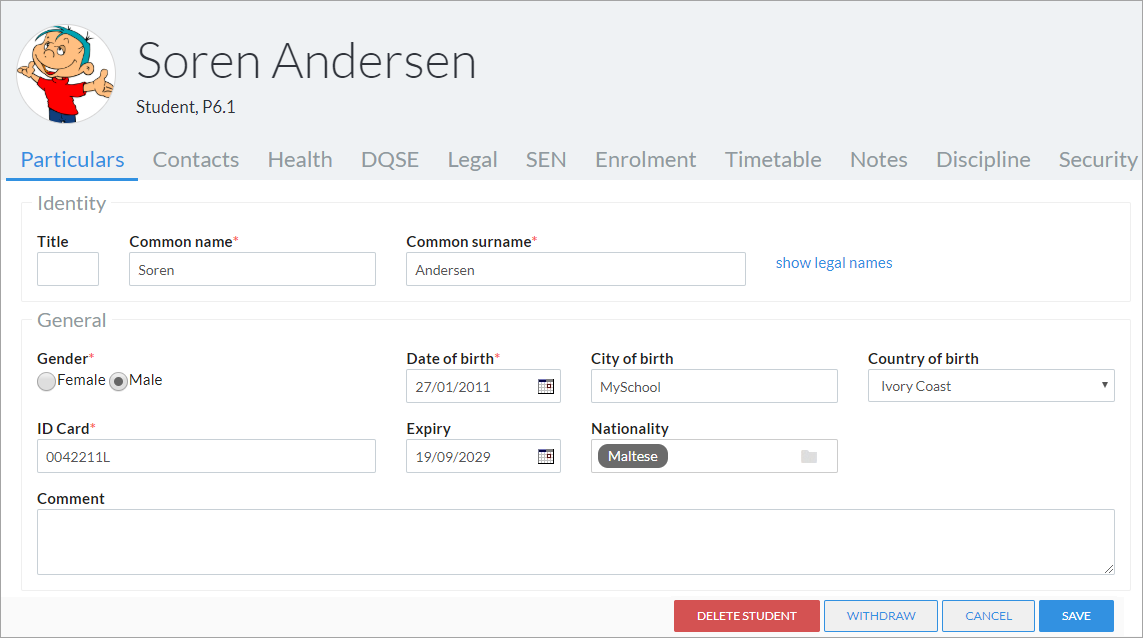Open the Date of birth calendar picker

[x=545, y=386]
